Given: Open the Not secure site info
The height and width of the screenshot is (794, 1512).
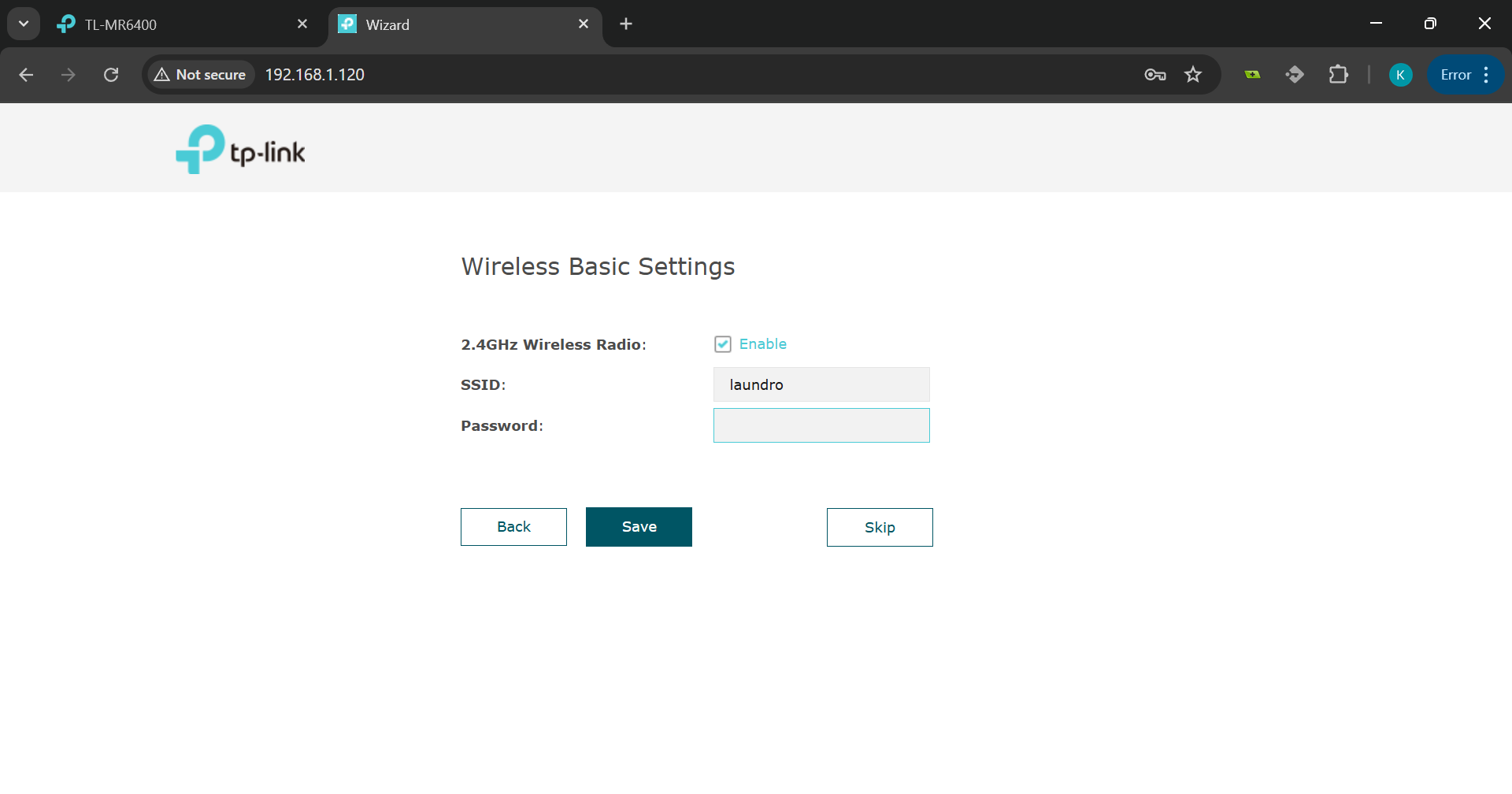Looking at the screenshot, I should 201,75.
